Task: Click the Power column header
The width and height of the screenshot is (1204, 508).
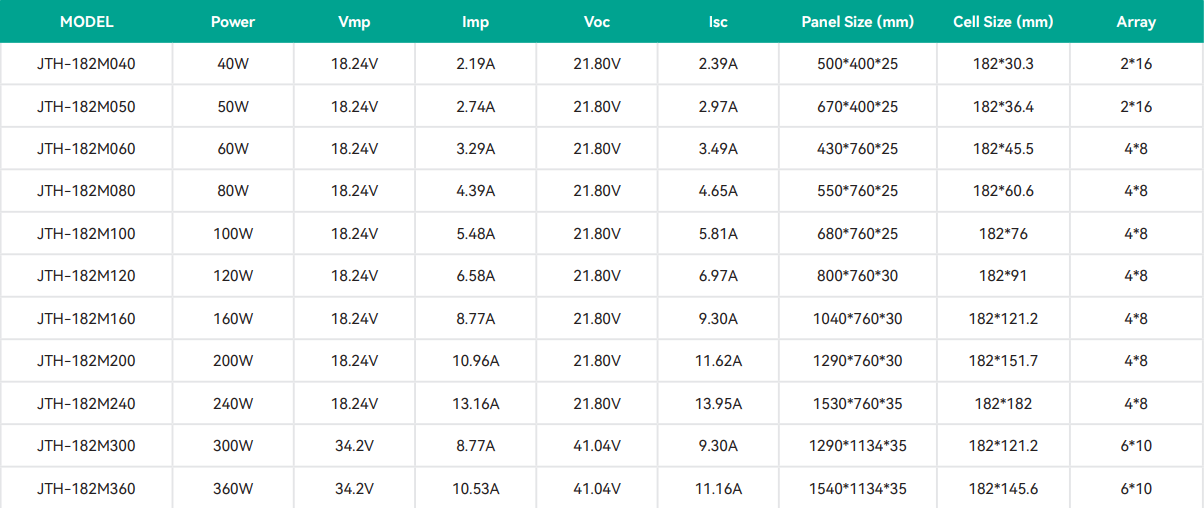Action: click(233, 22)
